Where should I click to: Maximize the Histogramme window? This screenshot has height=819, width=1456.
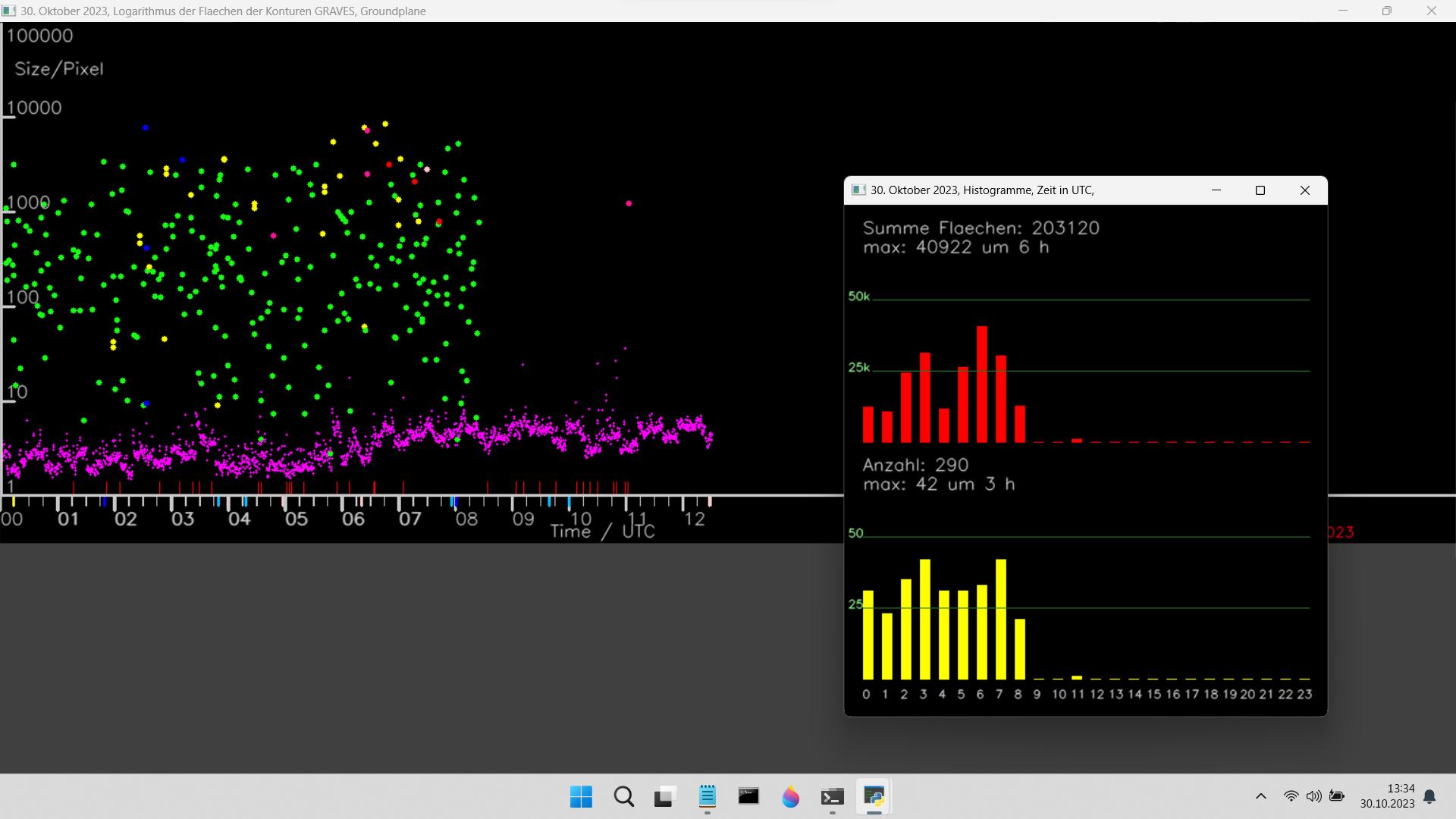[x=1260, y=190]
